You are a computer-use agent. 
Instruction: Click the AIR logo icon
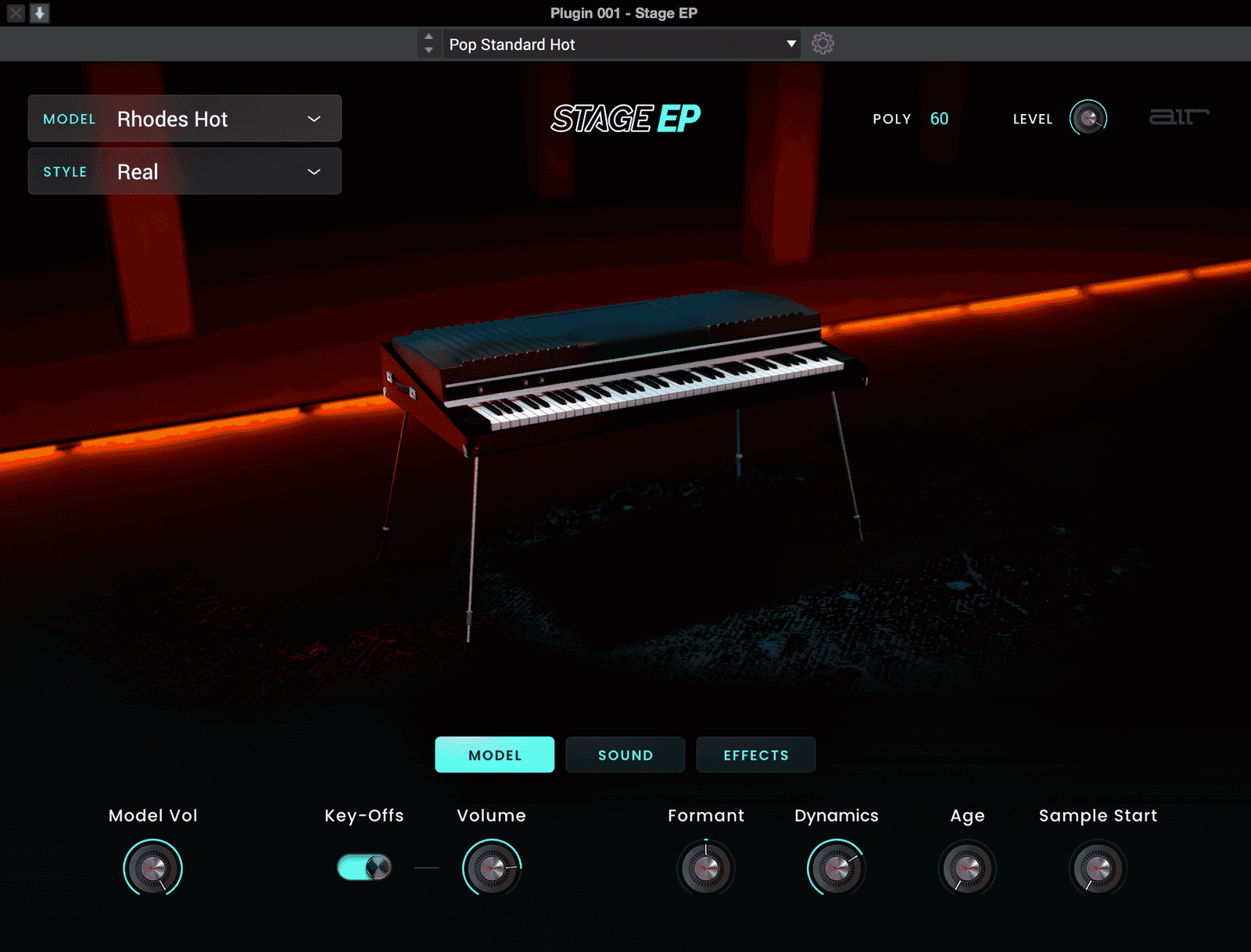click(x=1178, y=117)
